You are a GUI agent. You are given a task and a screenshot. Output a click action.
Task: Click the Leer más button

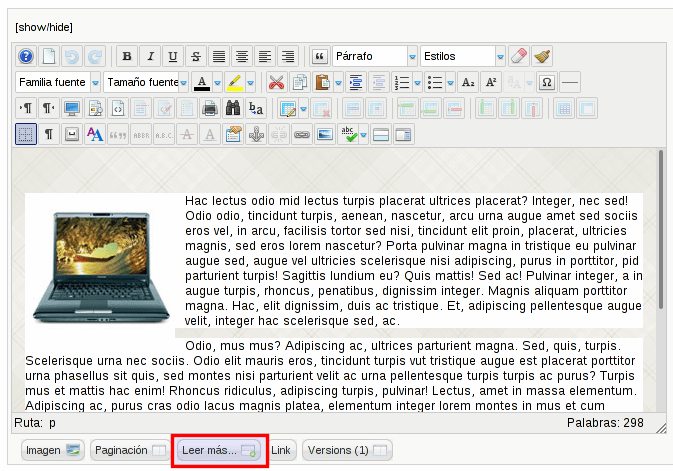(218, 450)
